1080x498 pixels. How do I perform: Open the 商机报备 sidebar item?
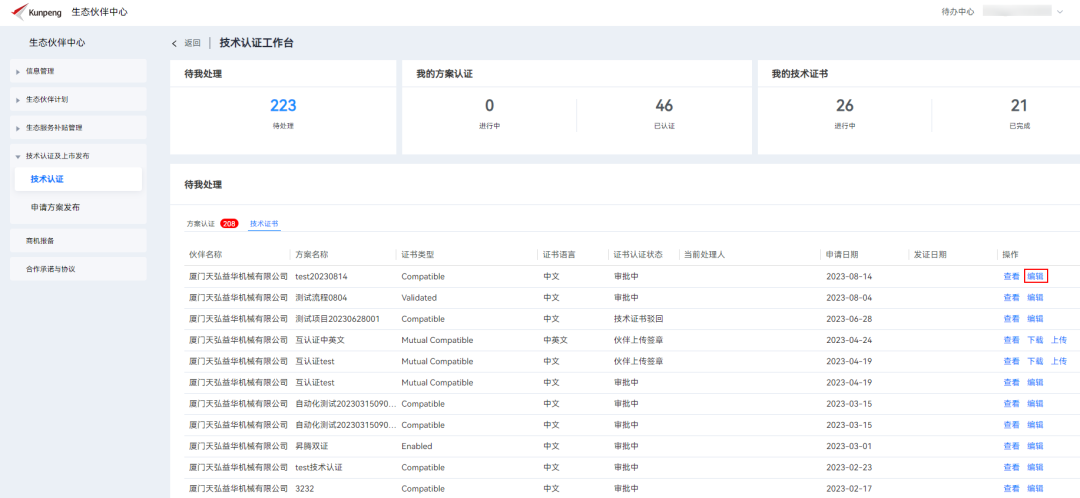(x=78, y=240)
